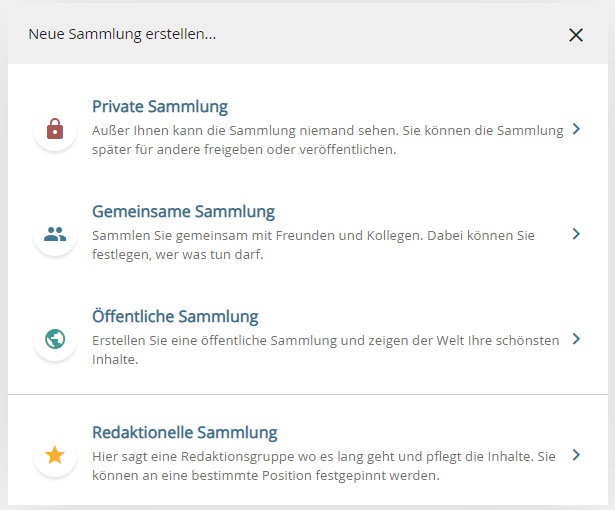Viewport: 615px width, 510px height.
Task: Open Gemeinsame Sammlung via its right chevron
Action: tap(576, 234)
